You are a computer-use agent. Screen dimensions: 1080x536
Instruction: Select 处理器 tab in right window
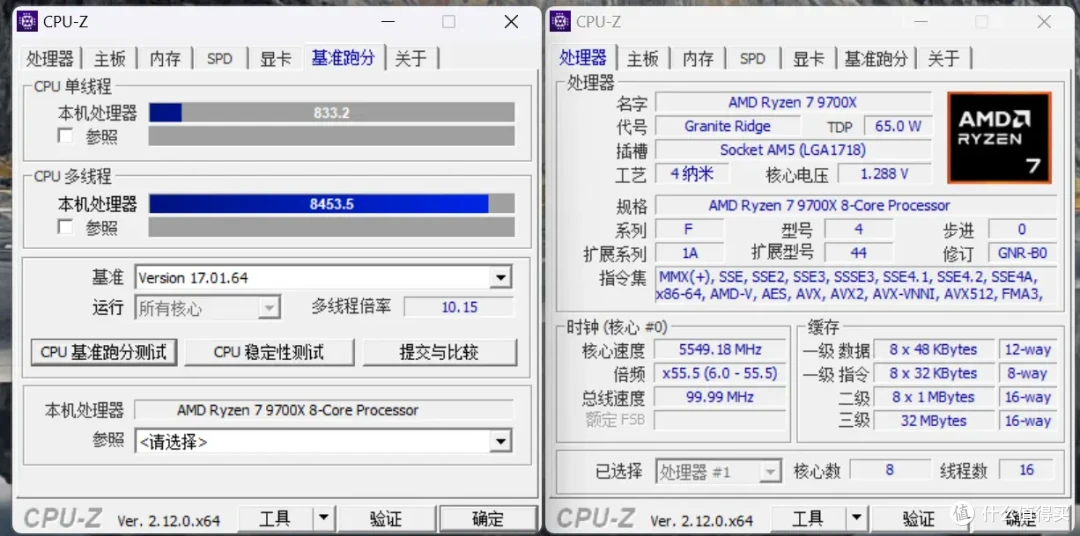[583, 58]
